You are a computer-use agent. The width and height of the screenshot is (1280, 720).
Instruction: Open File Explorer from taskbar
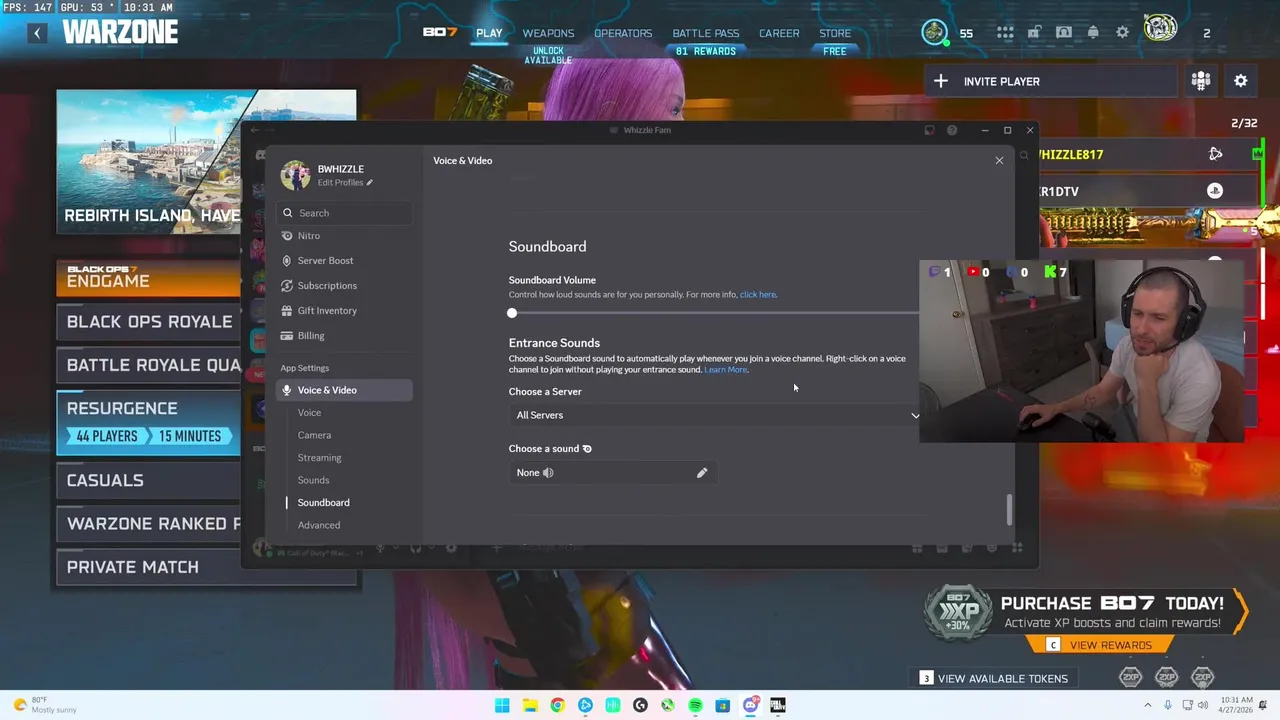pyautogui.click(x=530, y=705)
